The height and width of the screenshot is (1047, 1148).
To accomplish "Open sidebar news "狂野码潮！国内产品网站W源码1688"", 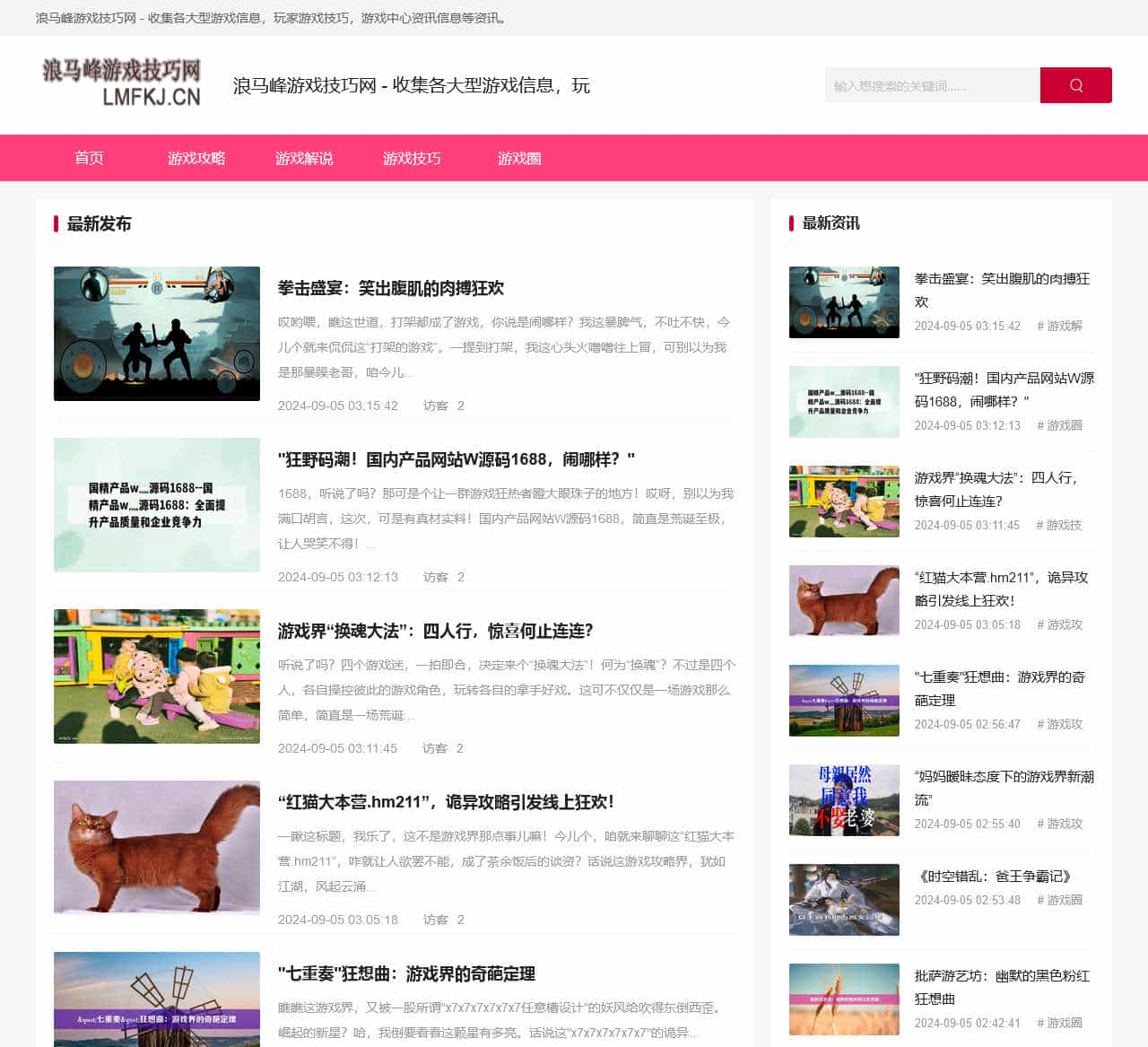I will point(1004,389).
